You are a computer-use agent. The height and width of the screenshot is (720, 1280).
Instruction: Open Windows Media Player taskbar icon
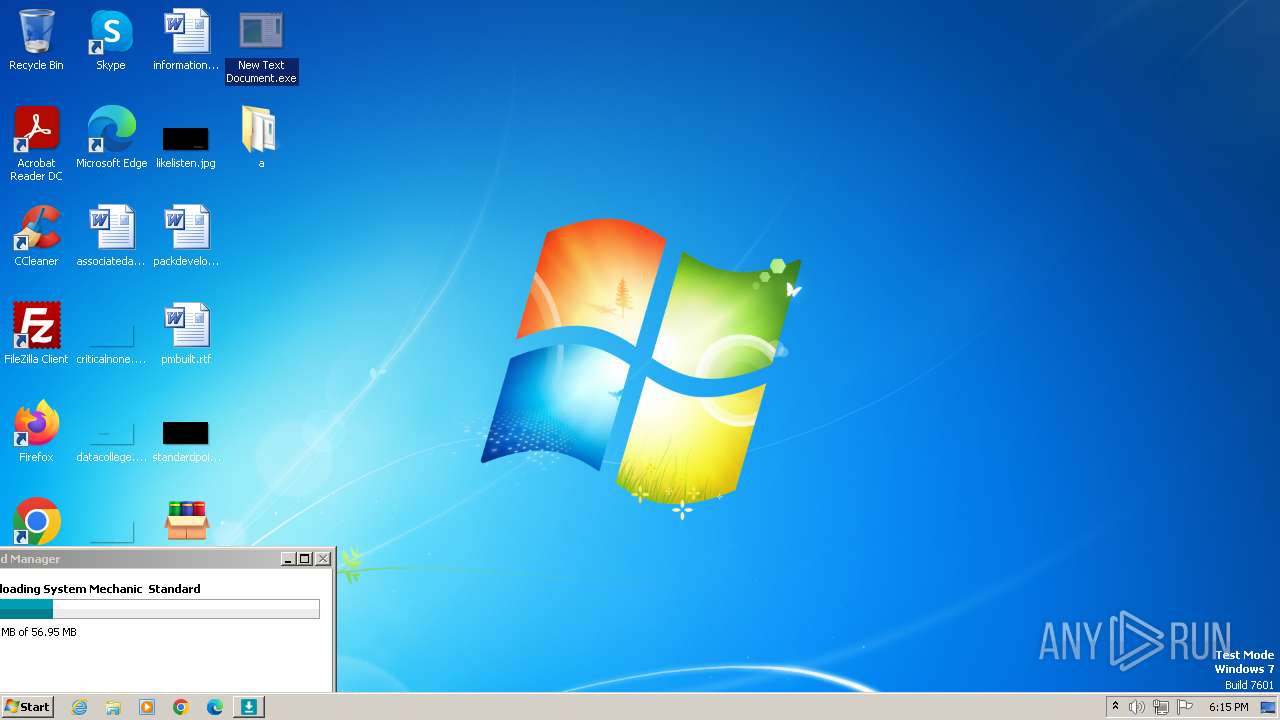click(x=147, y=707)
